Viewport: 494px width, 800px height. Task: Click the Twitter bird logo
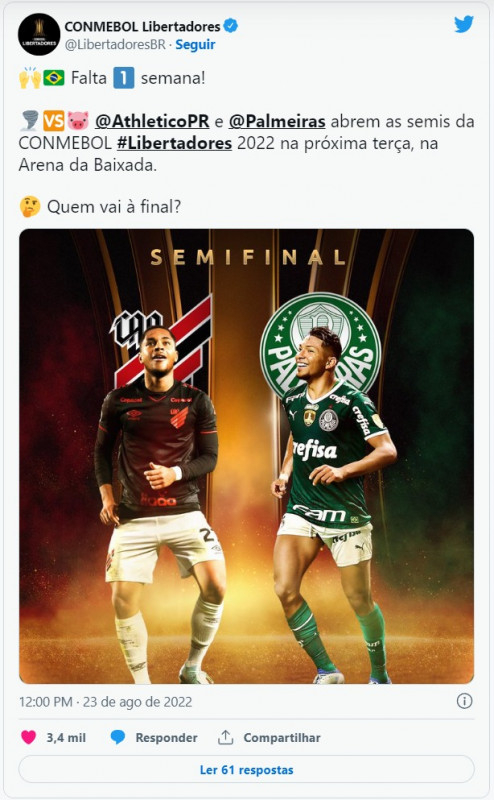tap(463, 24)
